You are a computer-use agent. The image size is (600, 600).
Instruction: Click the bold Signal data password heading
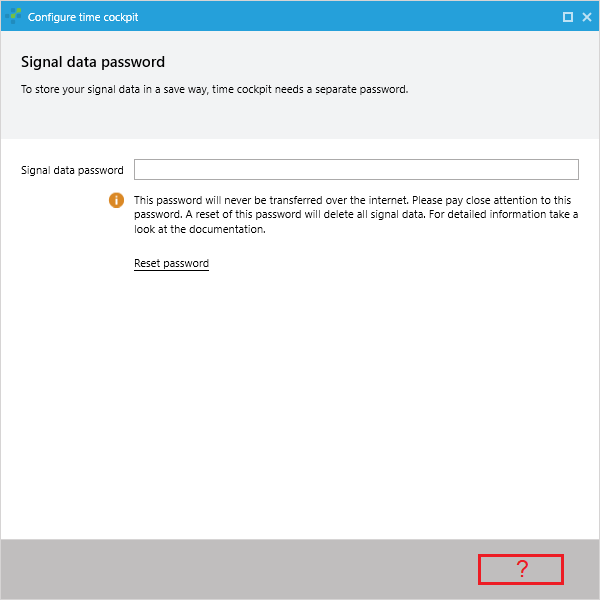[x=93, y=62]
